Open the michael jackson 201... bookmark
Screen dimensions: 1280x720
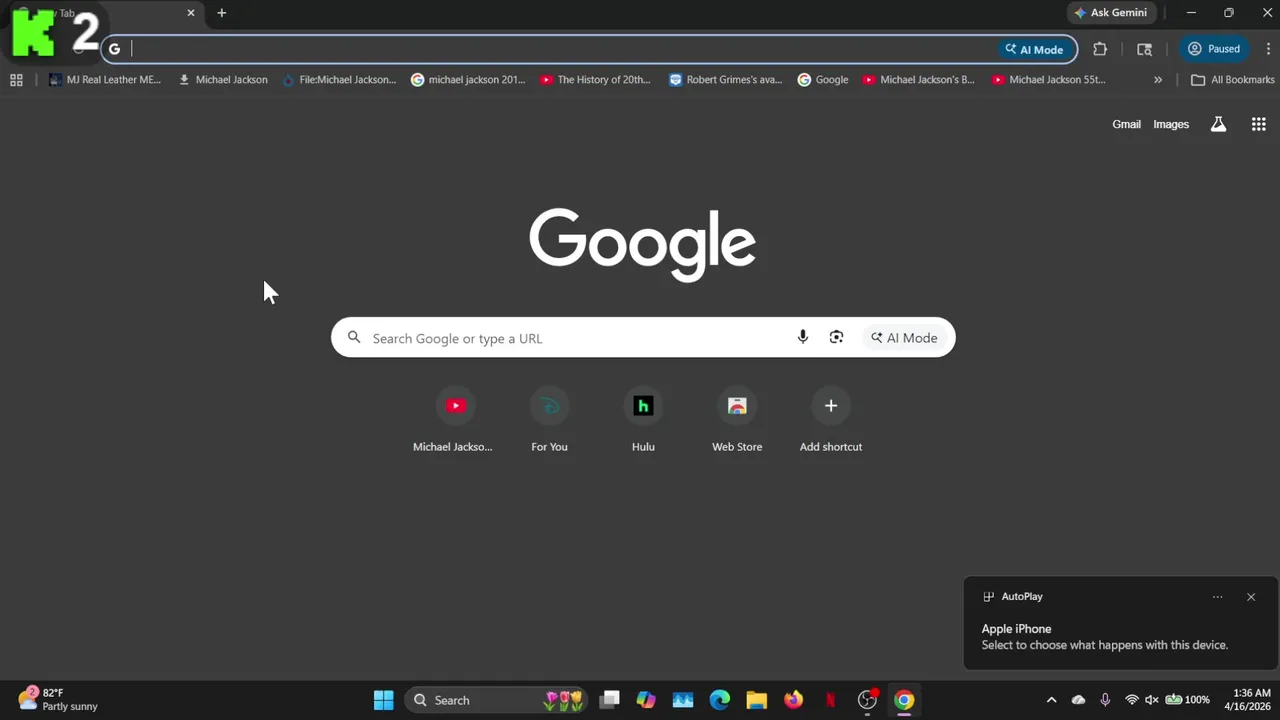pos(468,80)
